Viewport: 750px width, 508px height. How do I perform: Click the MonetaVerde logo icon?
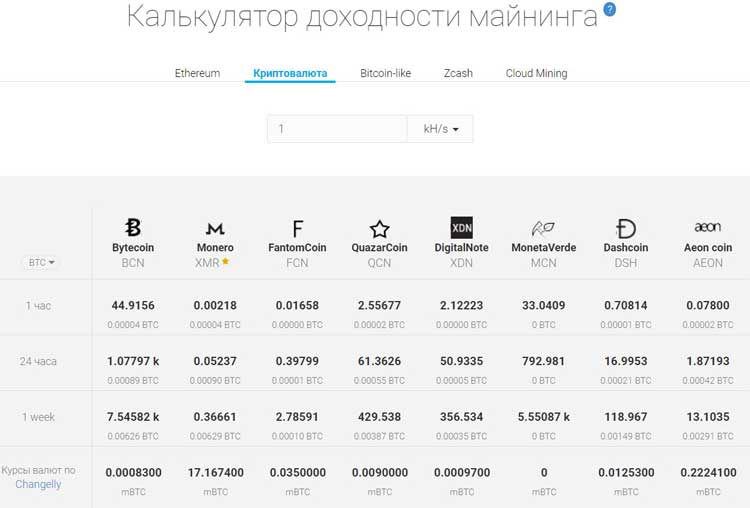543,229
